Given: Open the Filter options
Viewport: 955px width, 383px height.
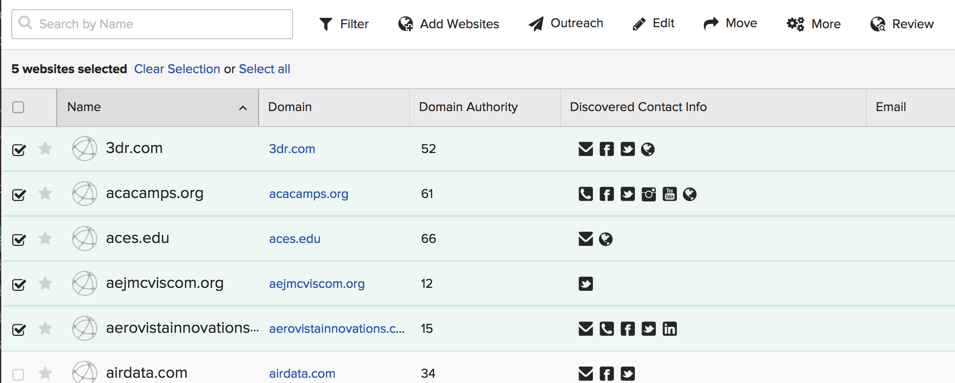Looking at the screenshot, I should coord(344,24).
